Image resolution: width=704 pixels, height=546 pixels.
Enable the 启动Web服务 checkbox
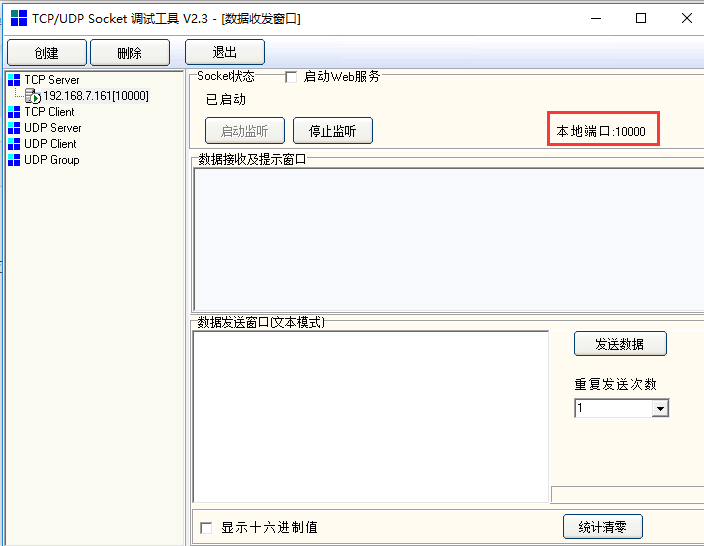tap(291, 77)
